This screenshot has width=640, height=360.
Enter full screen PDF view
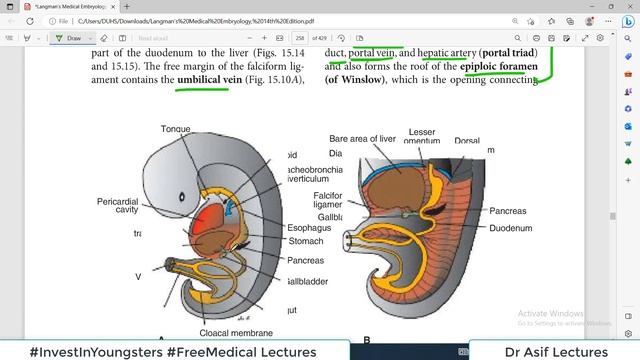(585, 38)
